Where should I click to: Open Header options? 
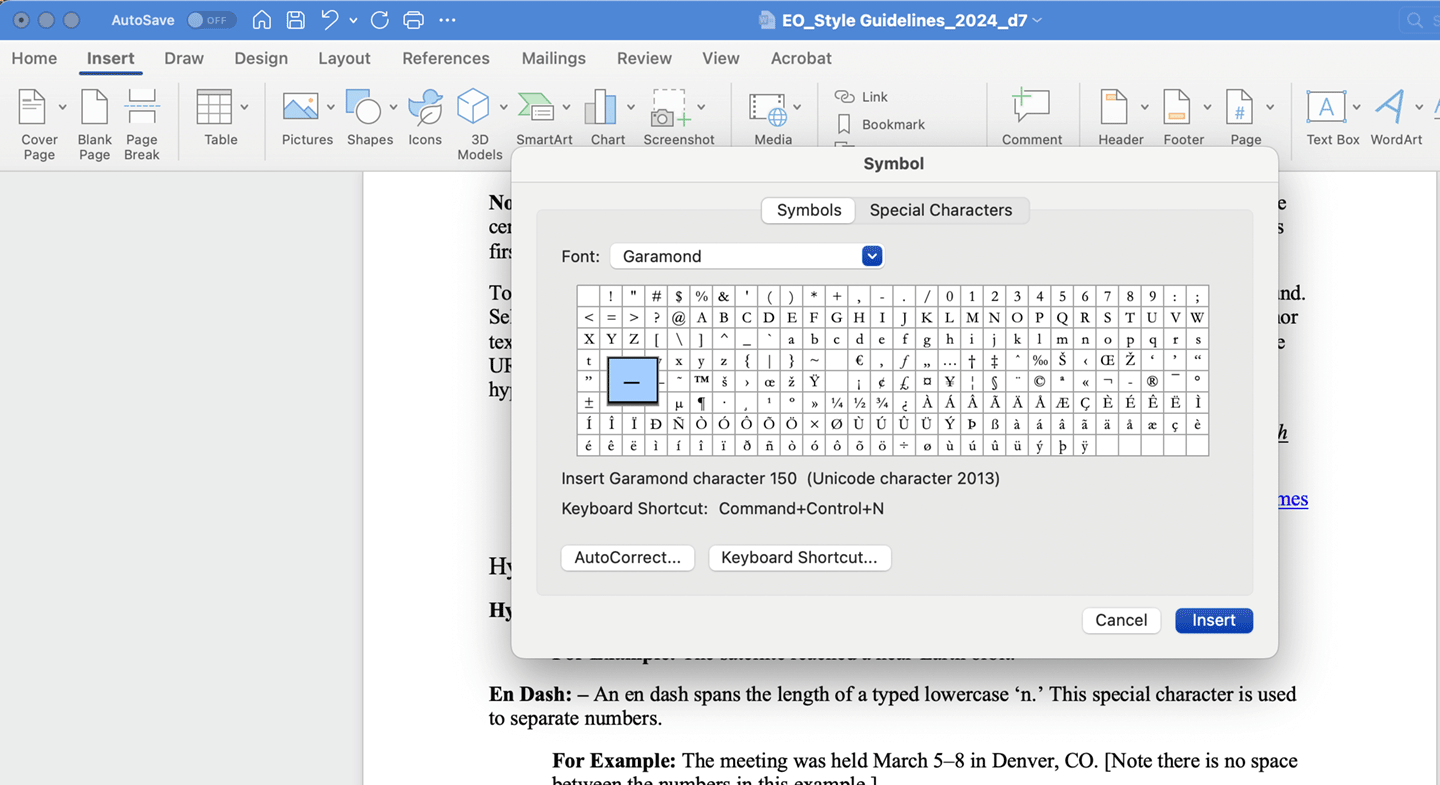click(x=1121, y=117)
